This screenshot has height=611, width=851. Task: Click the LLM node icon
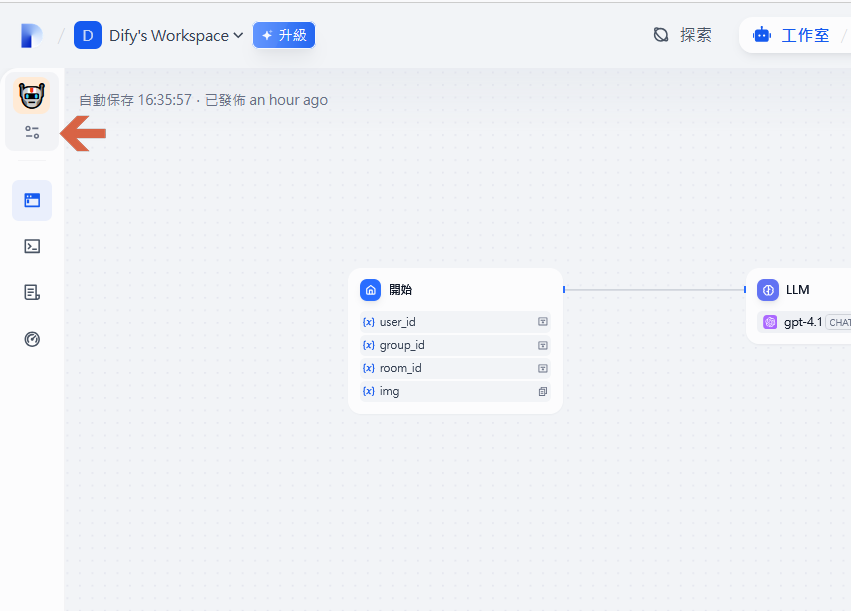768,290
